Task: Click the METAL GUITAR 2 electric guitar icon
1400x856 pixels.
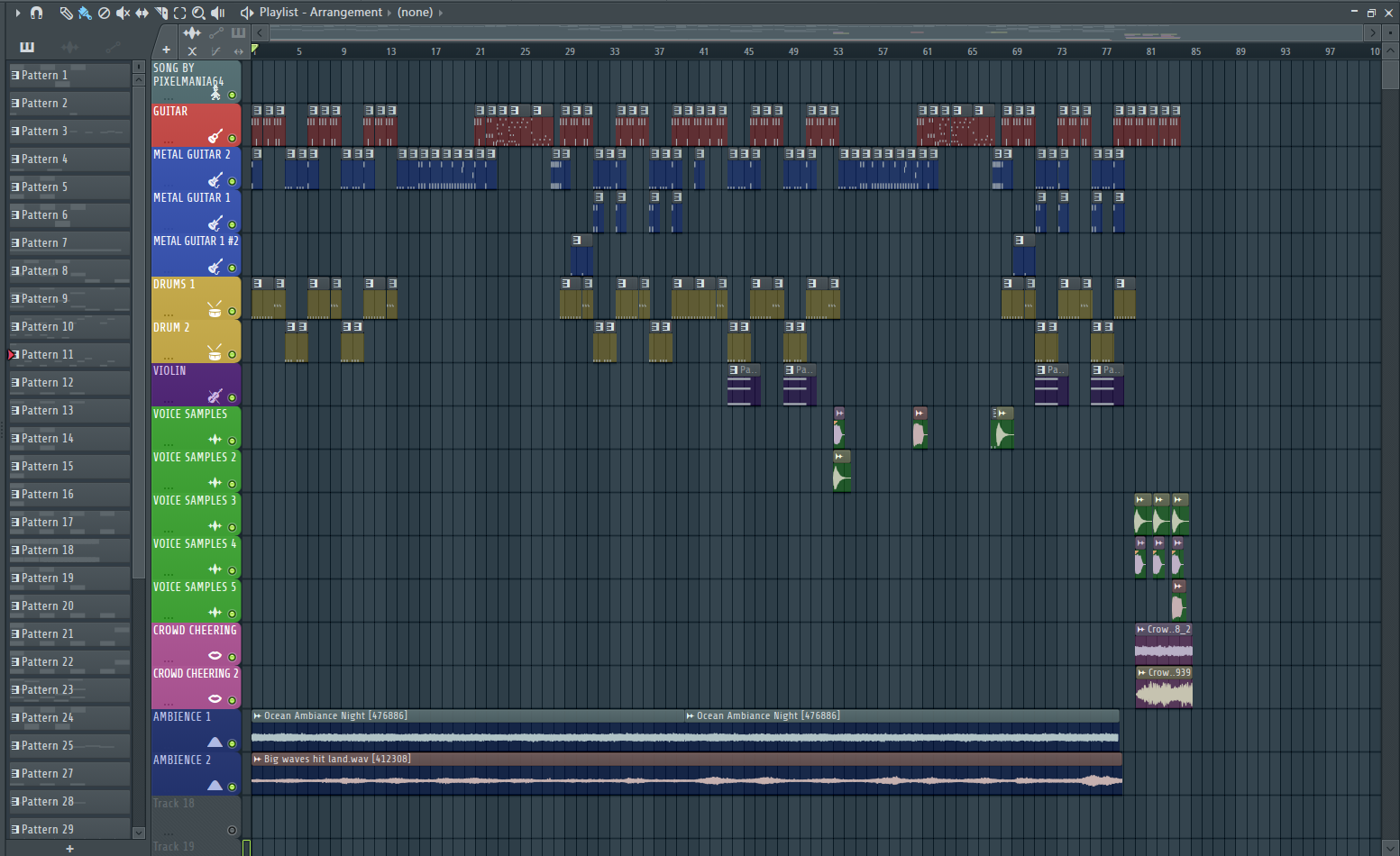Action: tap(215, 179)
